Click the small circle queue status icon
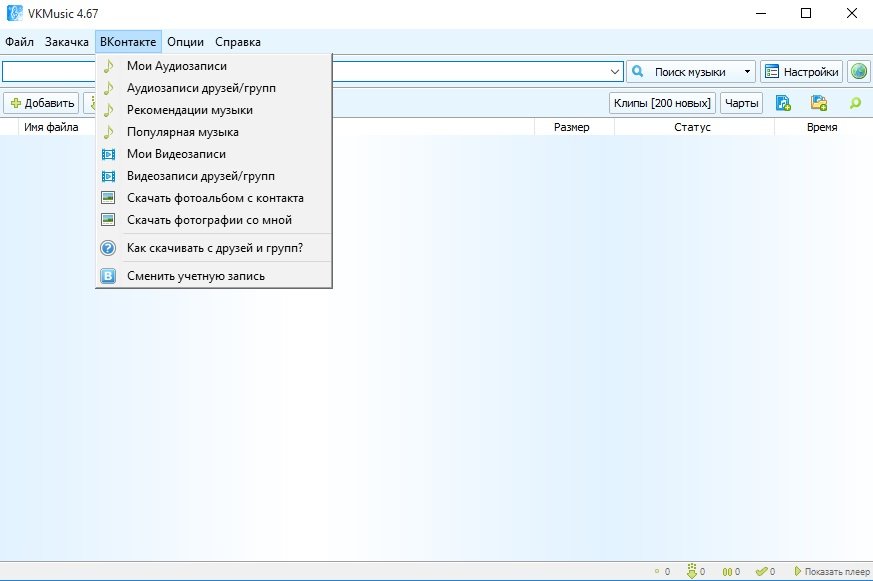873x581 pixels. point(657,572)
